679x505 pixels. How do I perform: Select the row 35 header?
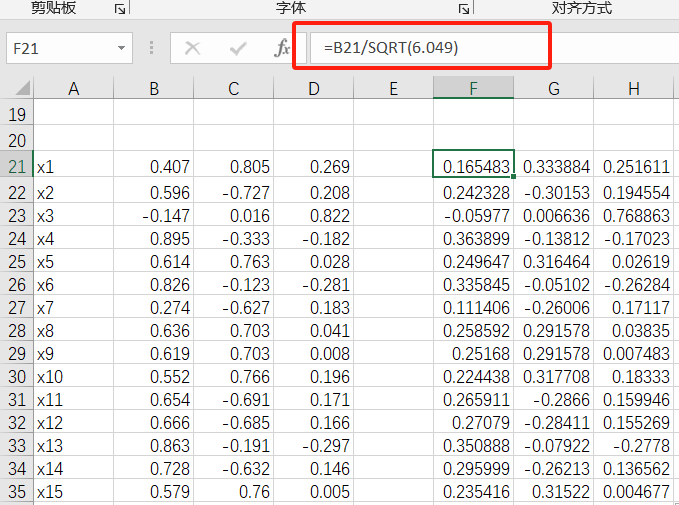point(17,492)
